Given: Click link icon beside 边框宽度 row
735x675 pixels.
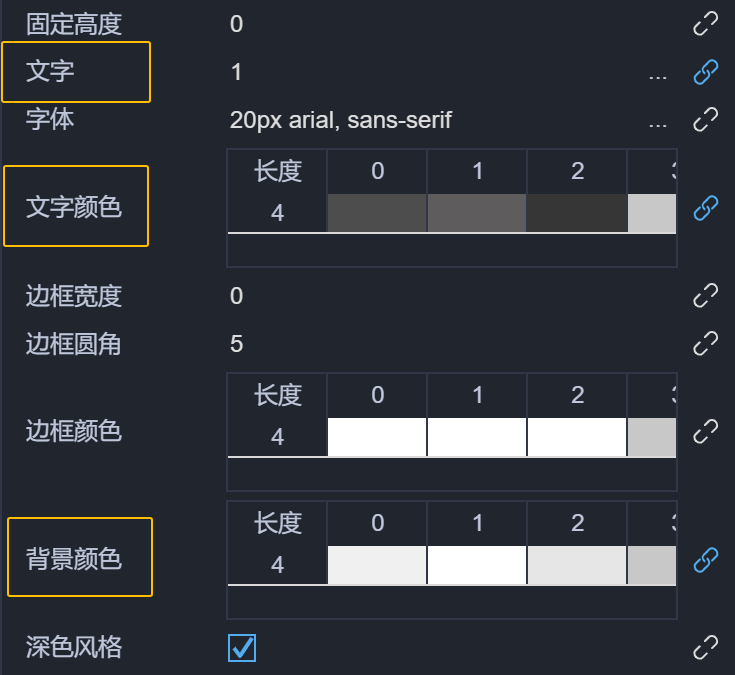Looking at the screenshot, I should click(706, 295).
